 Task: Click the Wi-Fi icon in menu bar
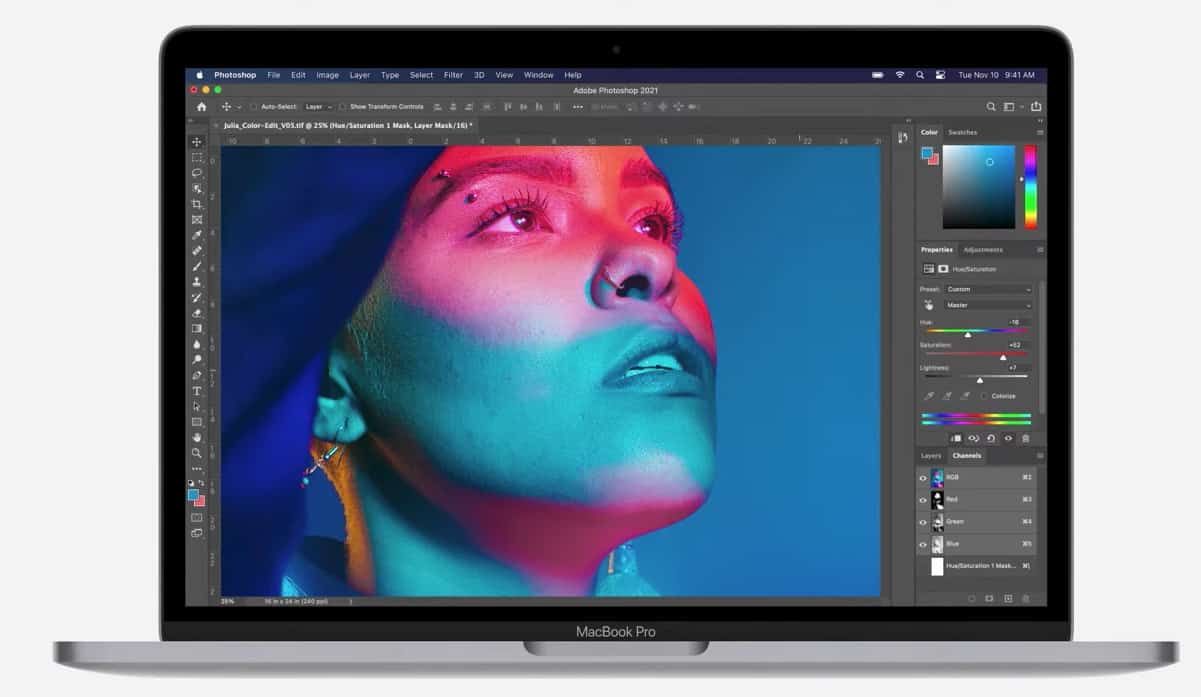900,75
